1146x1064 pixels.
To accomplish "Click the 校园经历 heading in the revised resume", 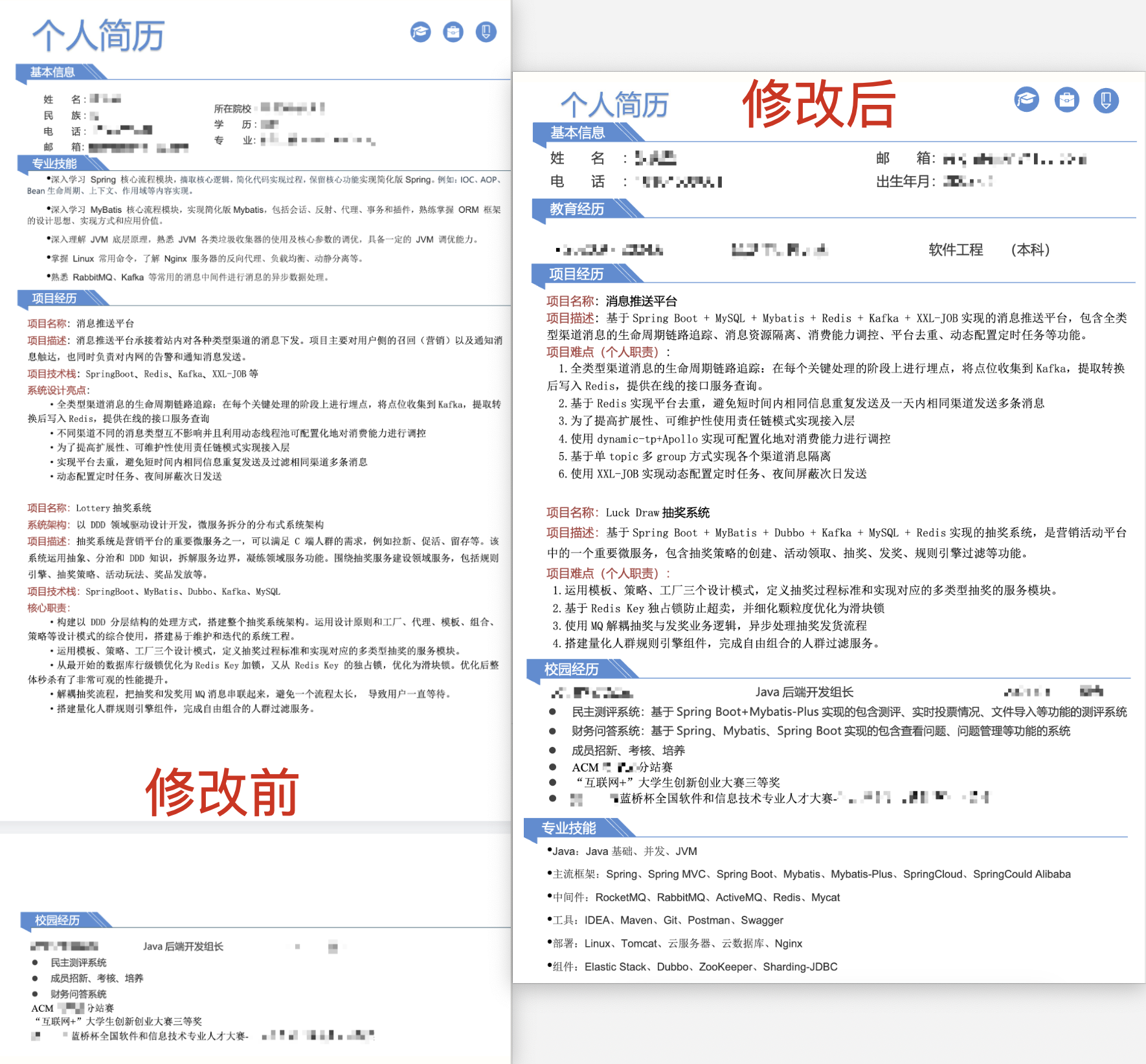I will (572, 669).
